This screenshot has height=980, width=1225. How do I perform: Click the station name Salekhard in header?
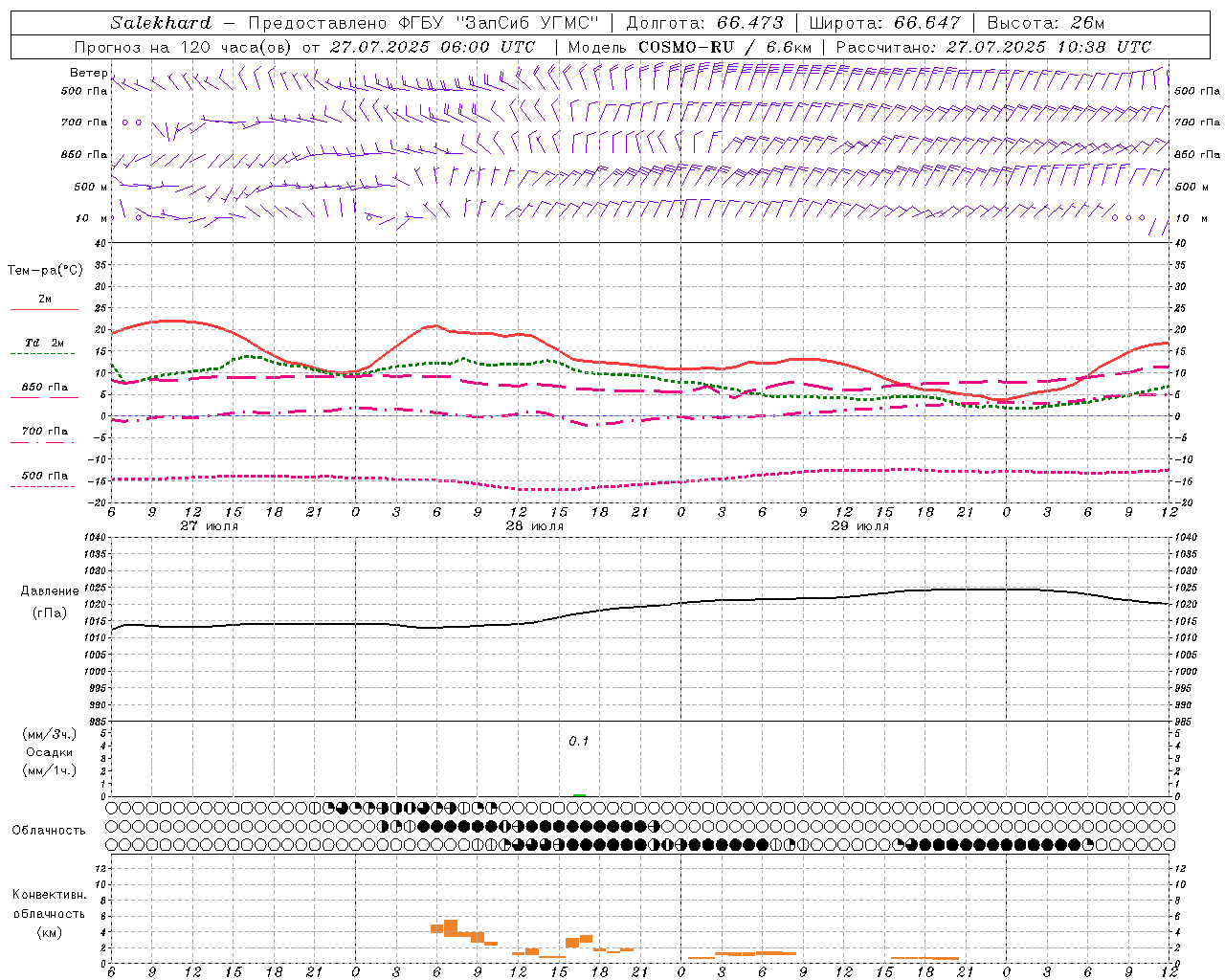pos(161,23)
